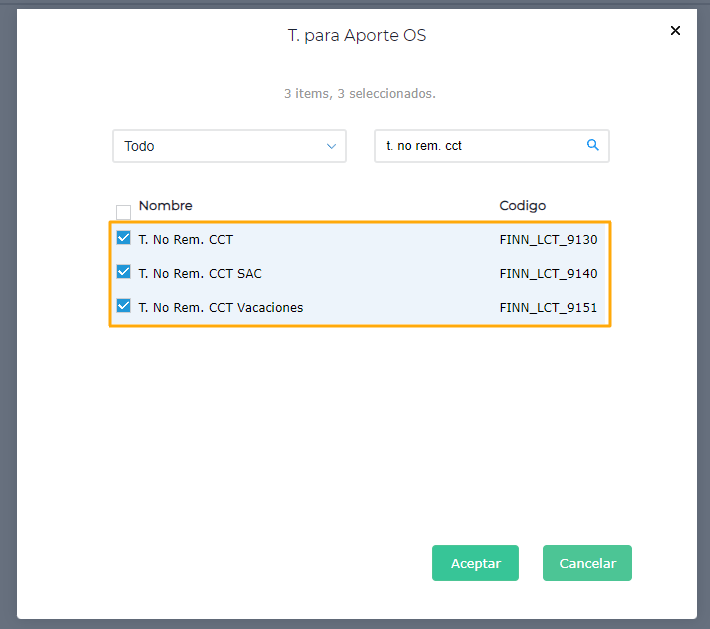Click the code FINN_LCT_9140
710x629 pixels.
click(548, 274)
